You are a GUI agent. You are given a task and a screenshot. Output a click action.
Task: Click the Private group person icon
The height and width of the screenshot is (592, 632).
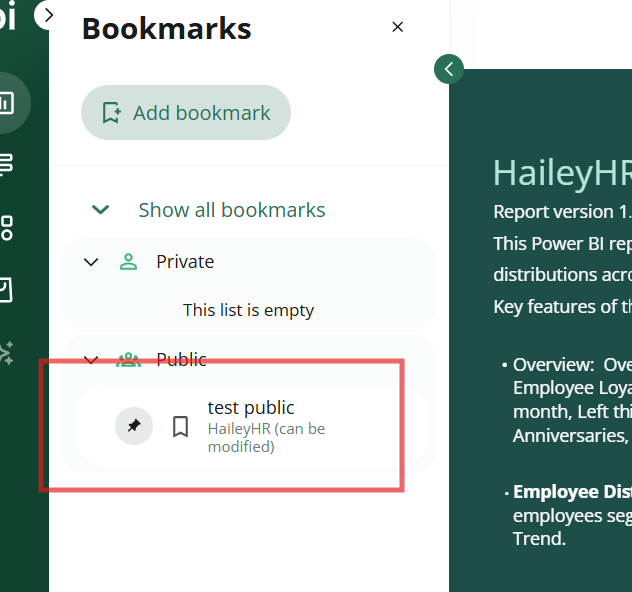pyautogui.click(x=129, y=262)
